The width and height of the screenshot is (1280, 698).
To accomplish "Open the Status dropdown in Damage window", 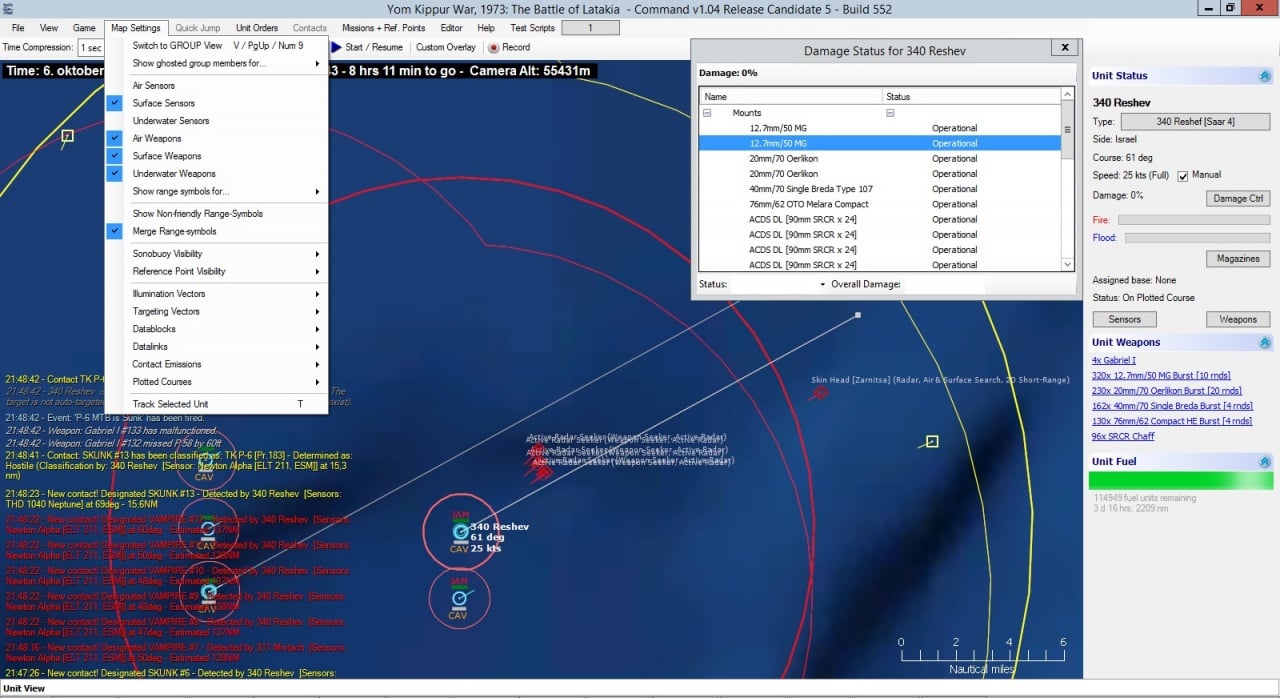I will [780, 285].
